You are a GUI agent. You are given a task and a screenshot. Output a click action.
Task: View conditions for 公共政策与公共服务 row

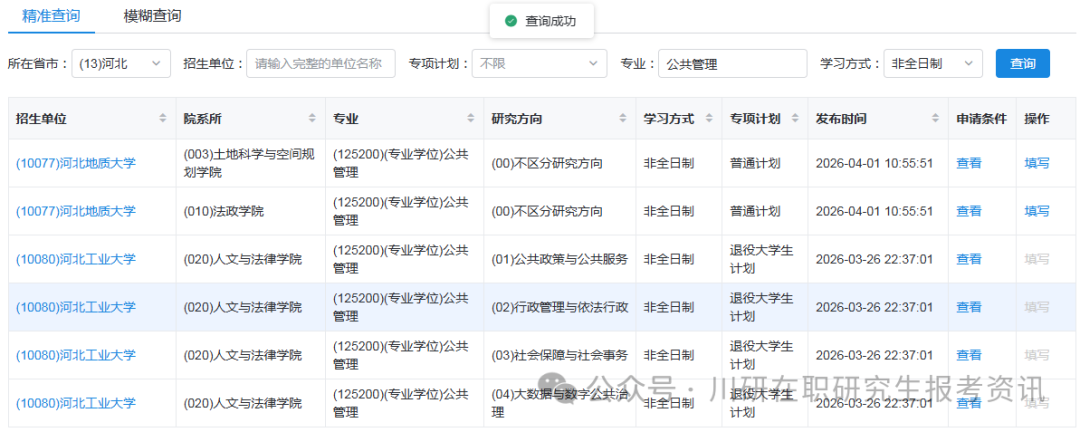(968, 259)
